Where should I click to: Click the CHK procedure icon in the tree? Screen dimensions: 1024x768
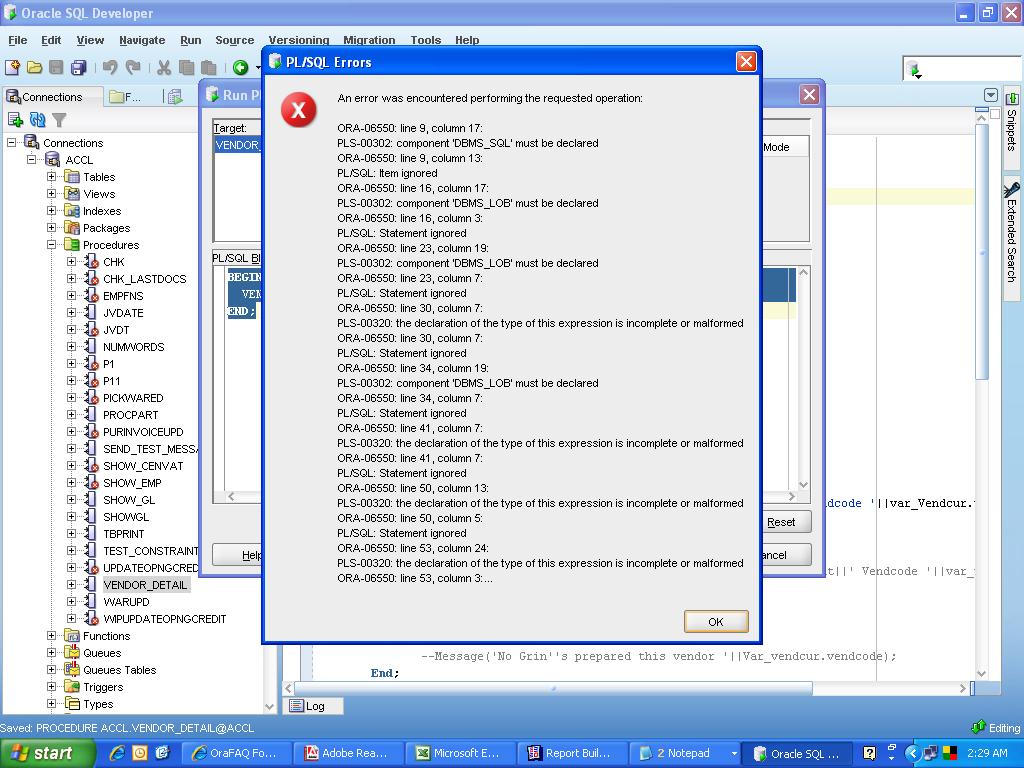(x=91, y=262)
